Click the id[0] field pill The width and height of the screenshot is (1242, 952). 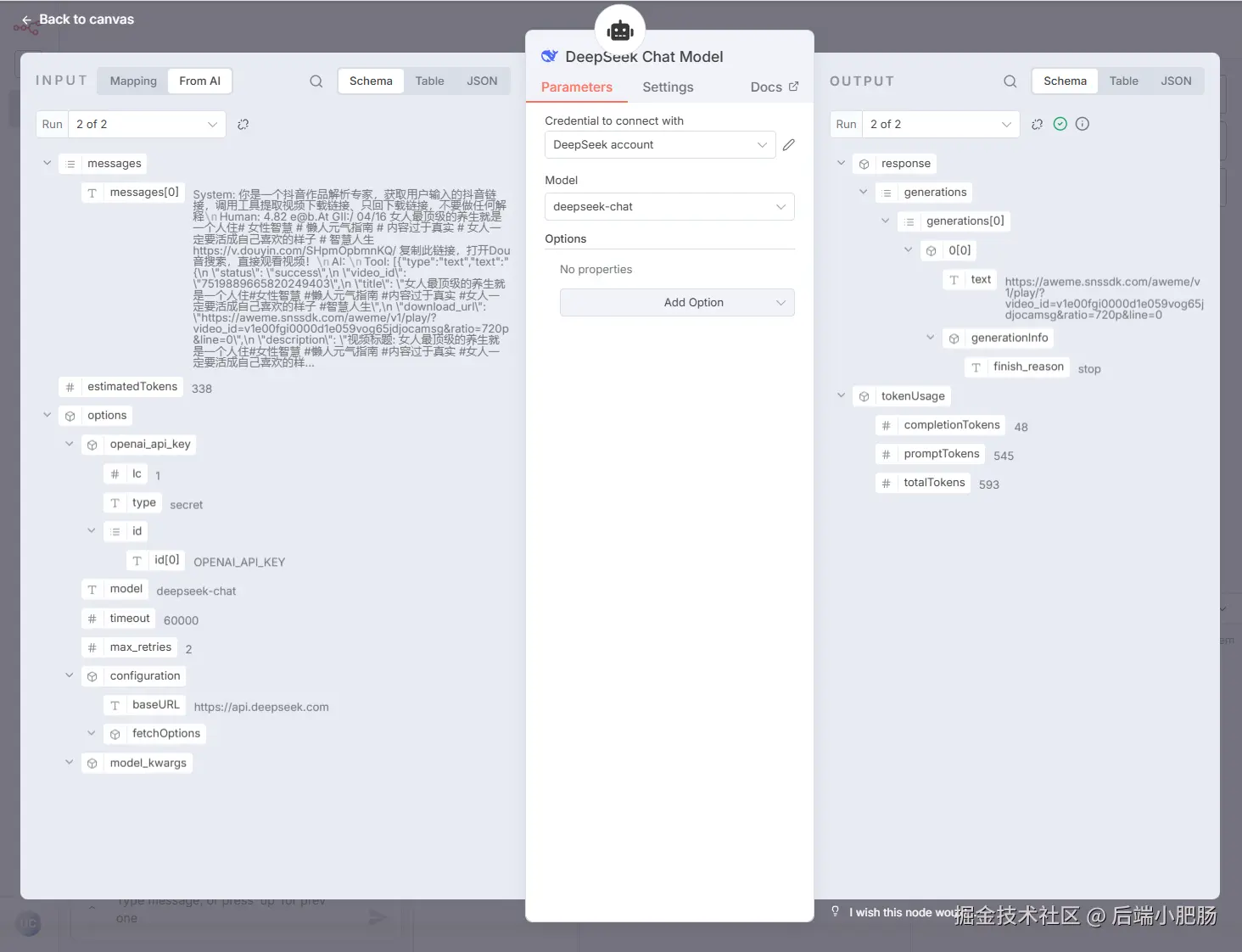click(x=155, y=560)
